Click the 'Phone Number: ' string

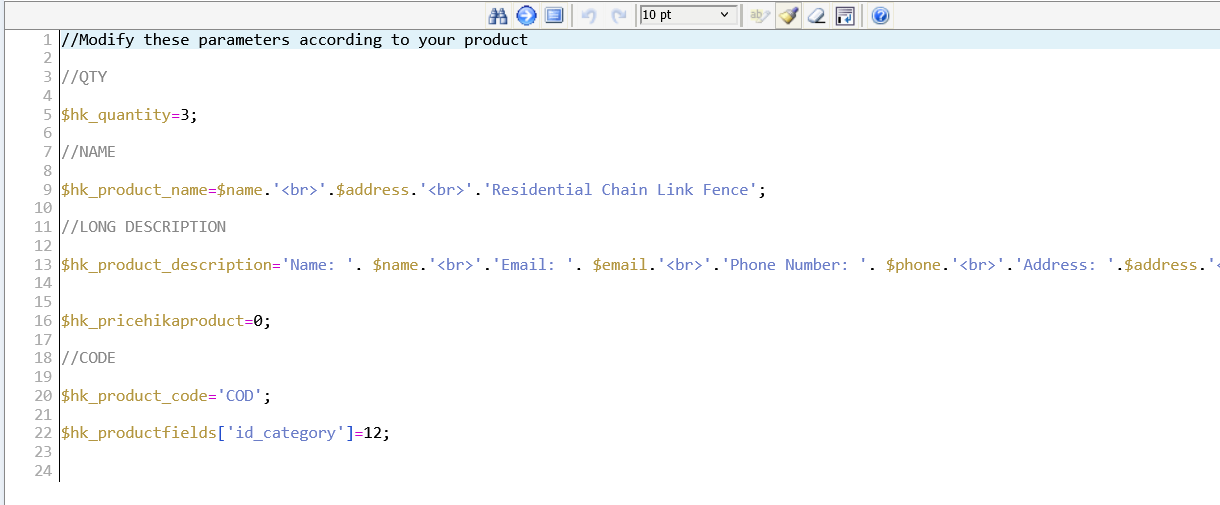point(794,265)
